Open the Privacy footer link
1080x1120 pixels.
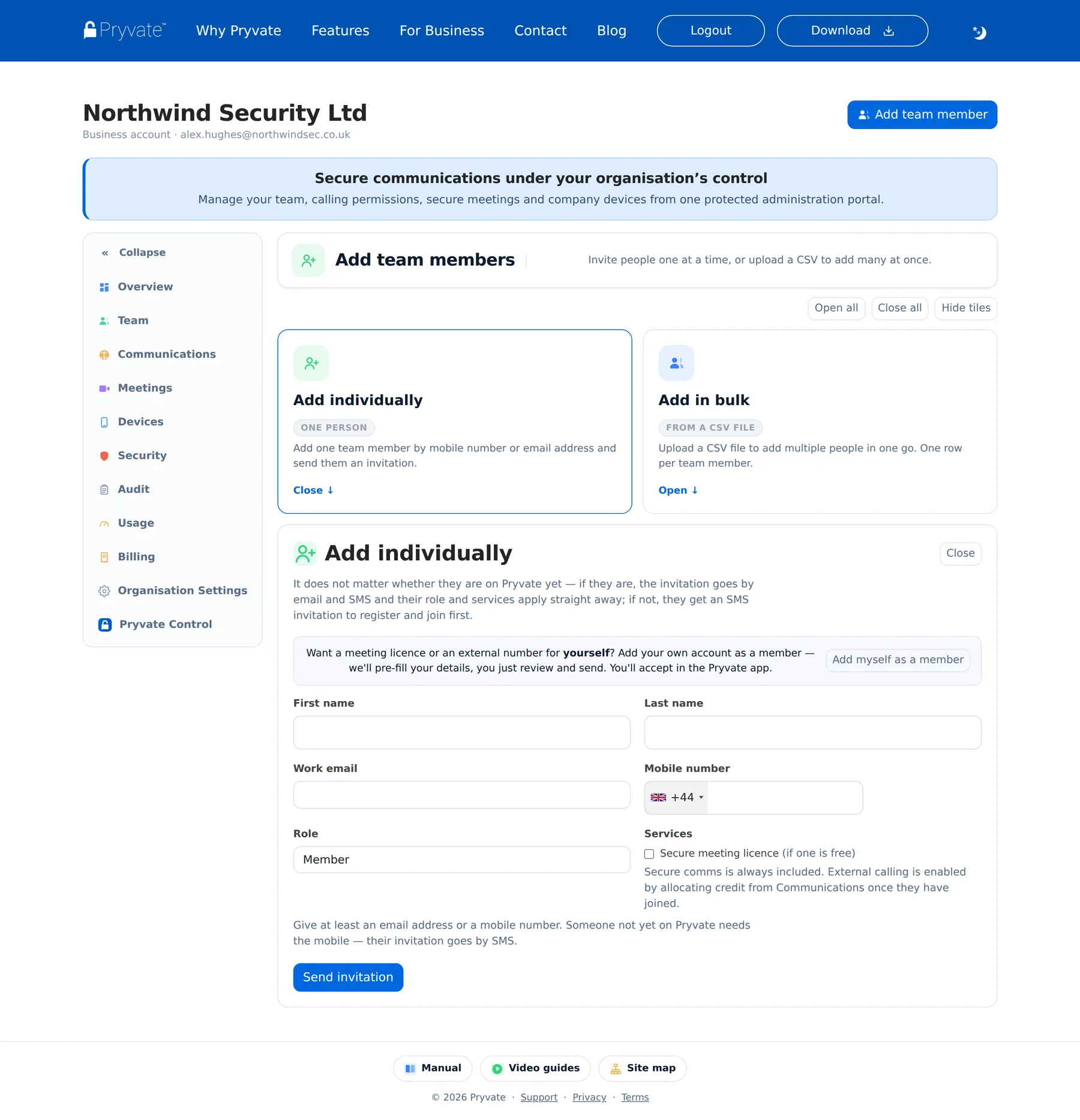pyautogui.click(x=589, y=1097)
